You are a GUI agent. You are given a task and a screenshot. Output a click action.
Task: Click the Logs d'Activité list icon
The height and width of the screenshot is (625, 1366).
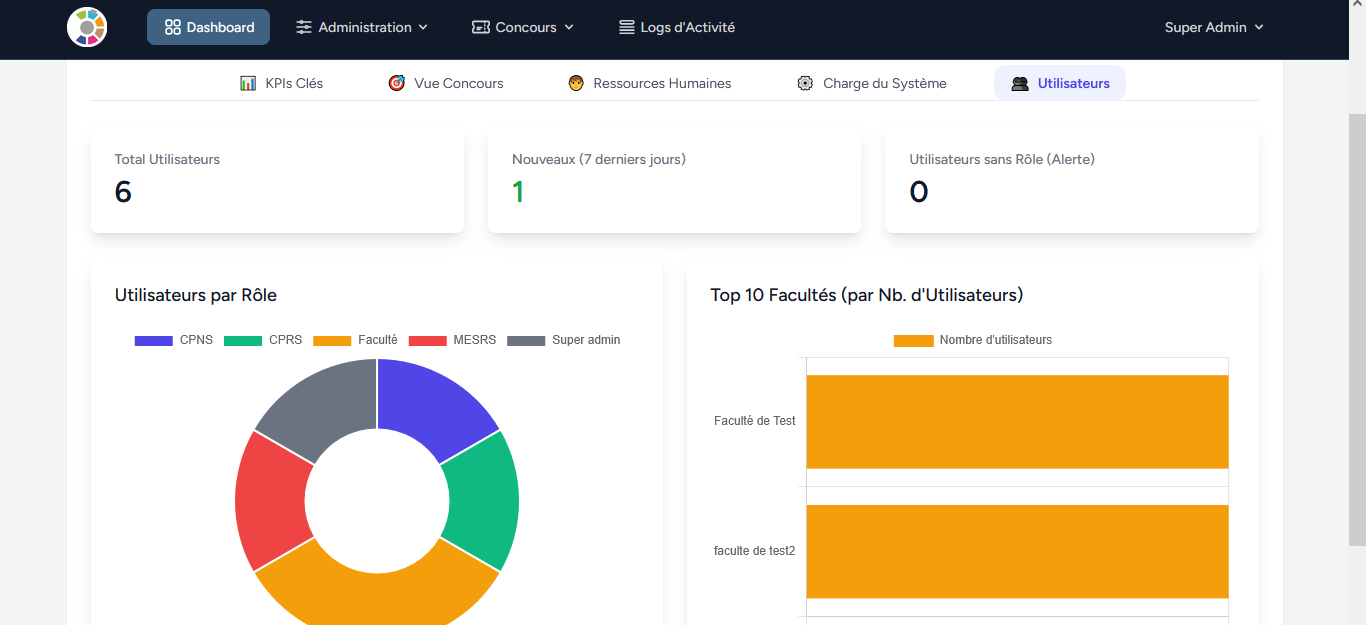tap(627, 27)
